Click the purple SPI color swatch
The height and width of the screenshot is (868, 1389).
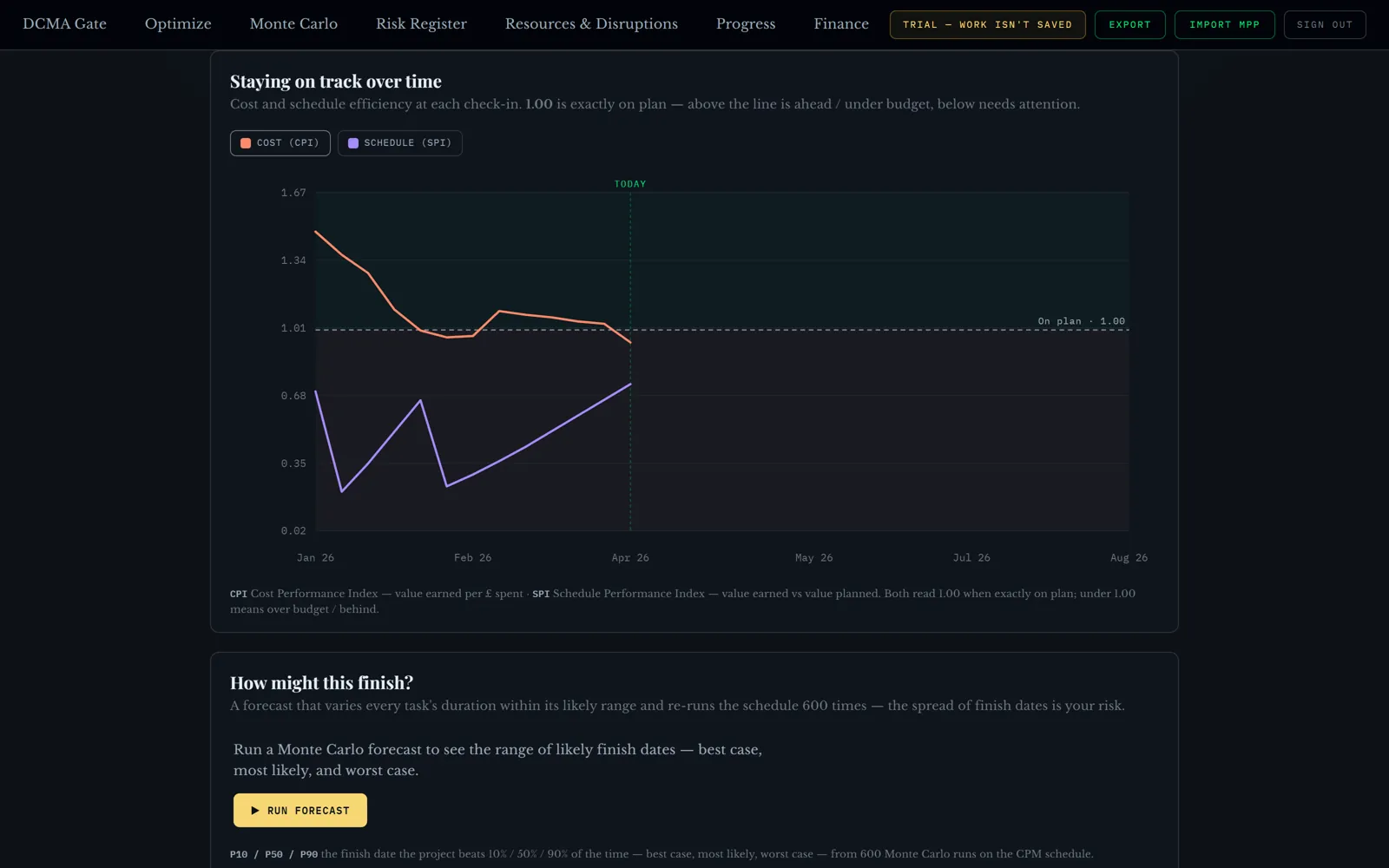pos(353,143)
